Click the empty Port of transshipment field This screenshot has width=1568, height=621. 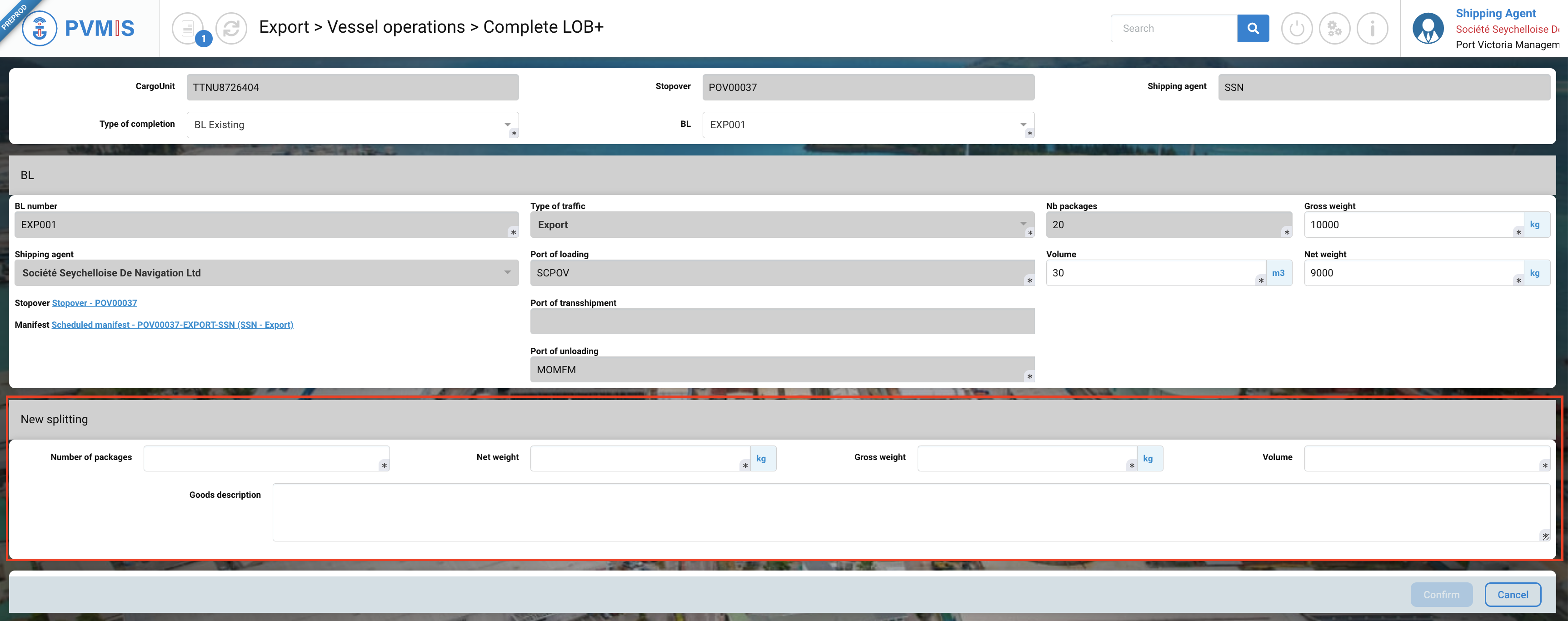[x=782, y=321]
